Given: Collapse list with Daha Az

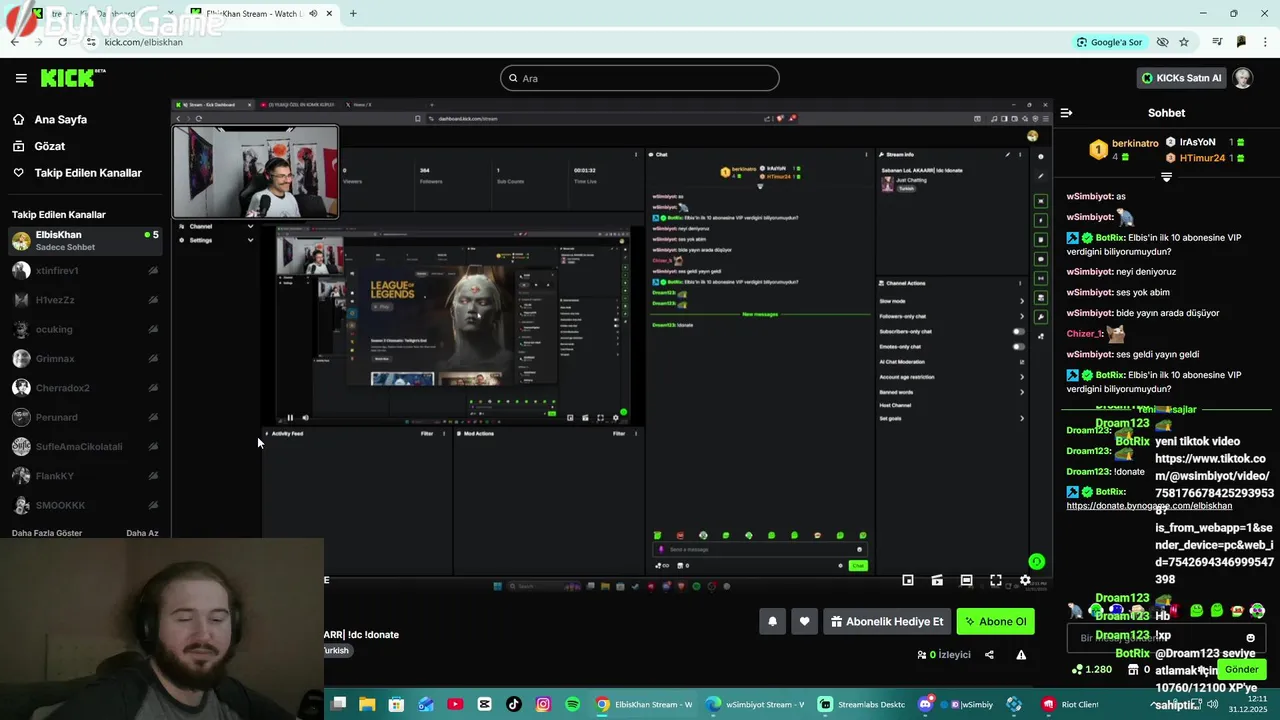Looking at the screenshot, I should click(x=142, y=533).
